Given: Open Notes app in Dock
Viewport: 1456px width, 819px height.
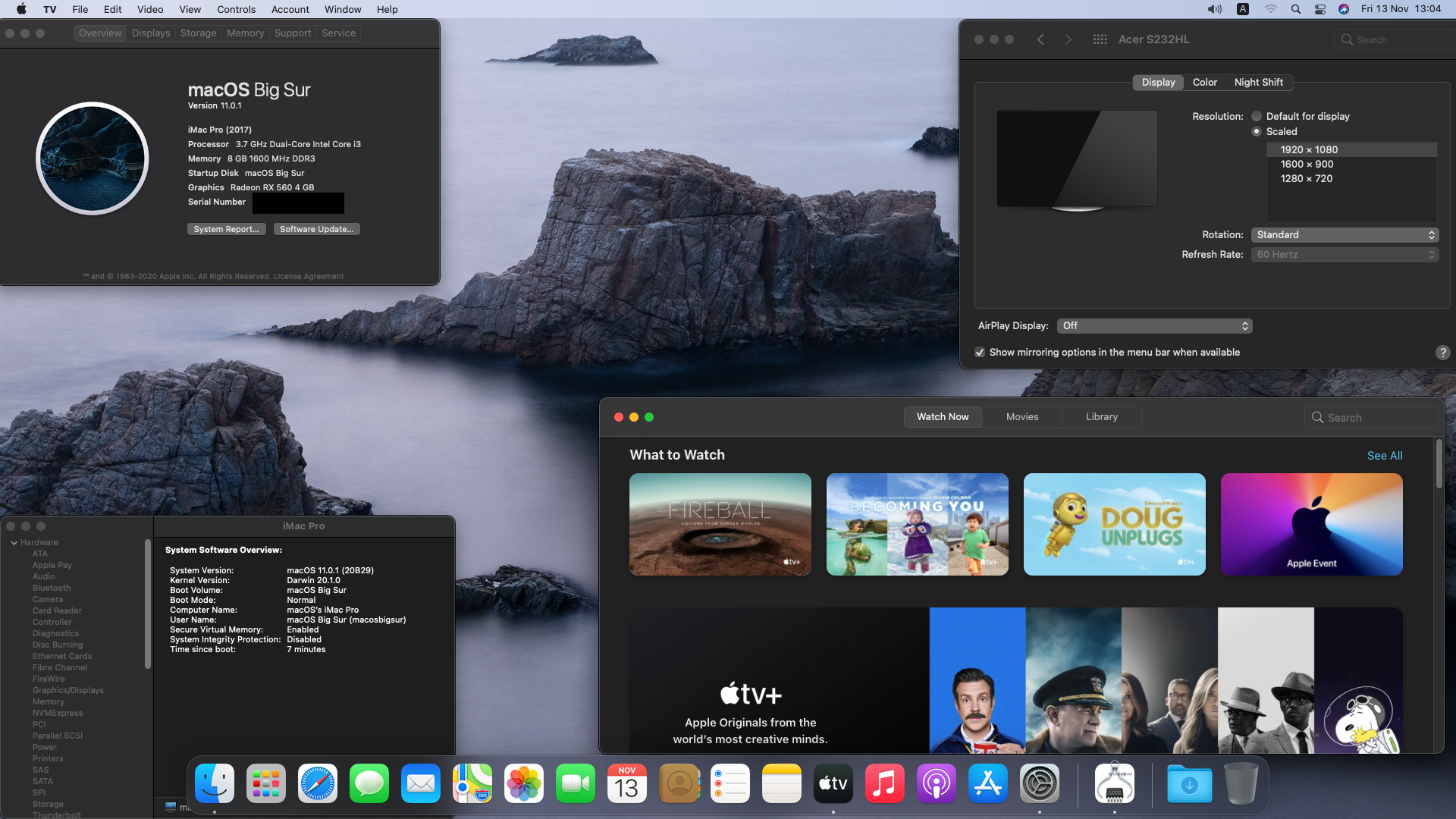Looking at the screenshot, I should [782, 783].
